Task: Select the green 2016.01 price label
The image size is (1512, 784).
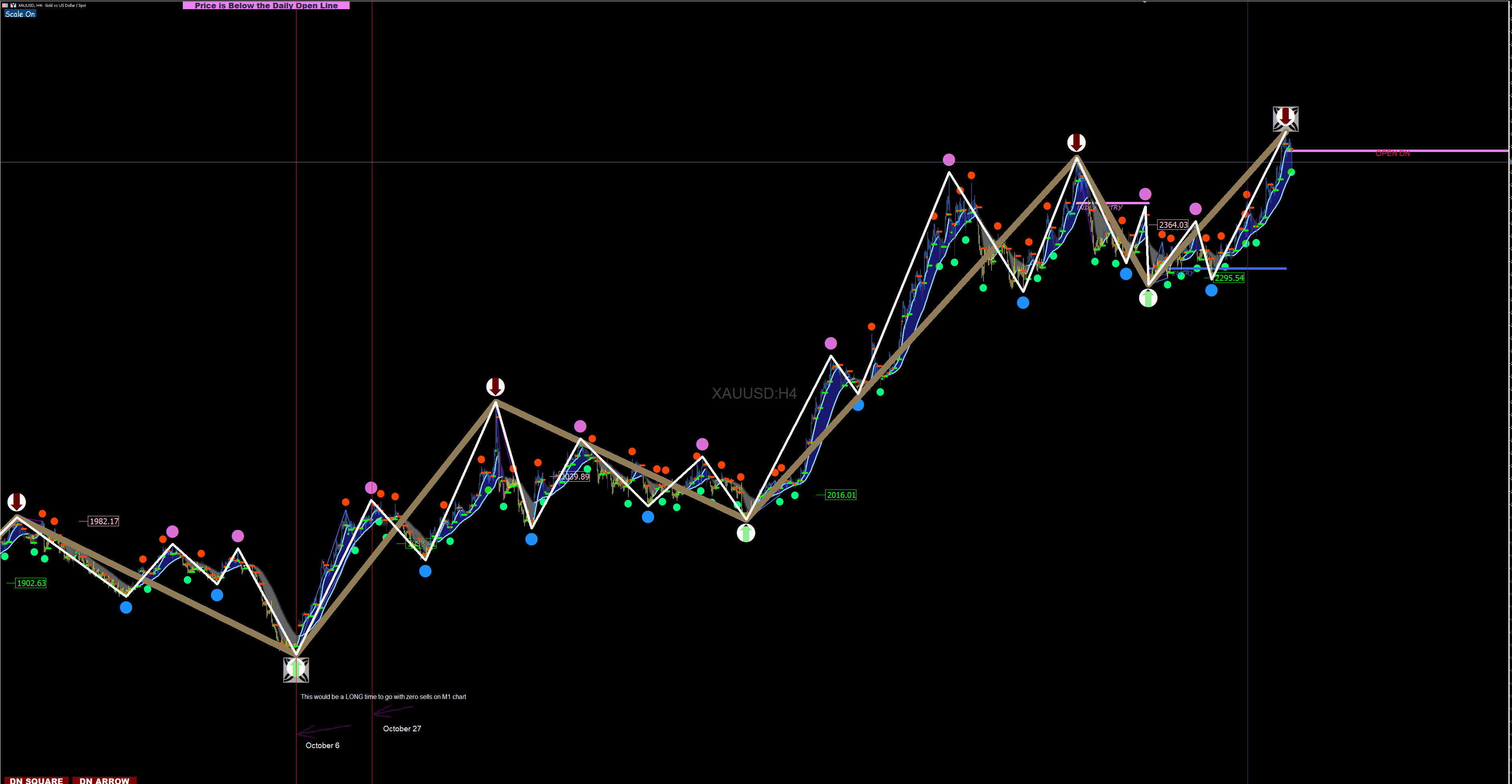Action: [840, 495]
